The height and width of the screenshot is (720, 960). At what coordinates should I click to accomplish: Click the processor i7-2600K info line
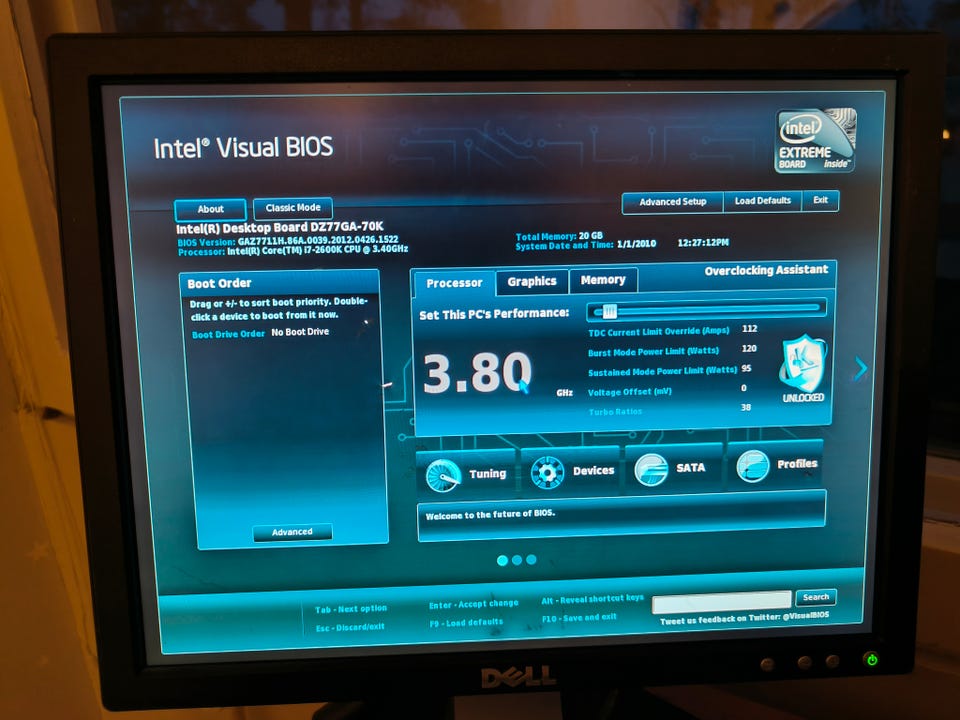point(293,250)
